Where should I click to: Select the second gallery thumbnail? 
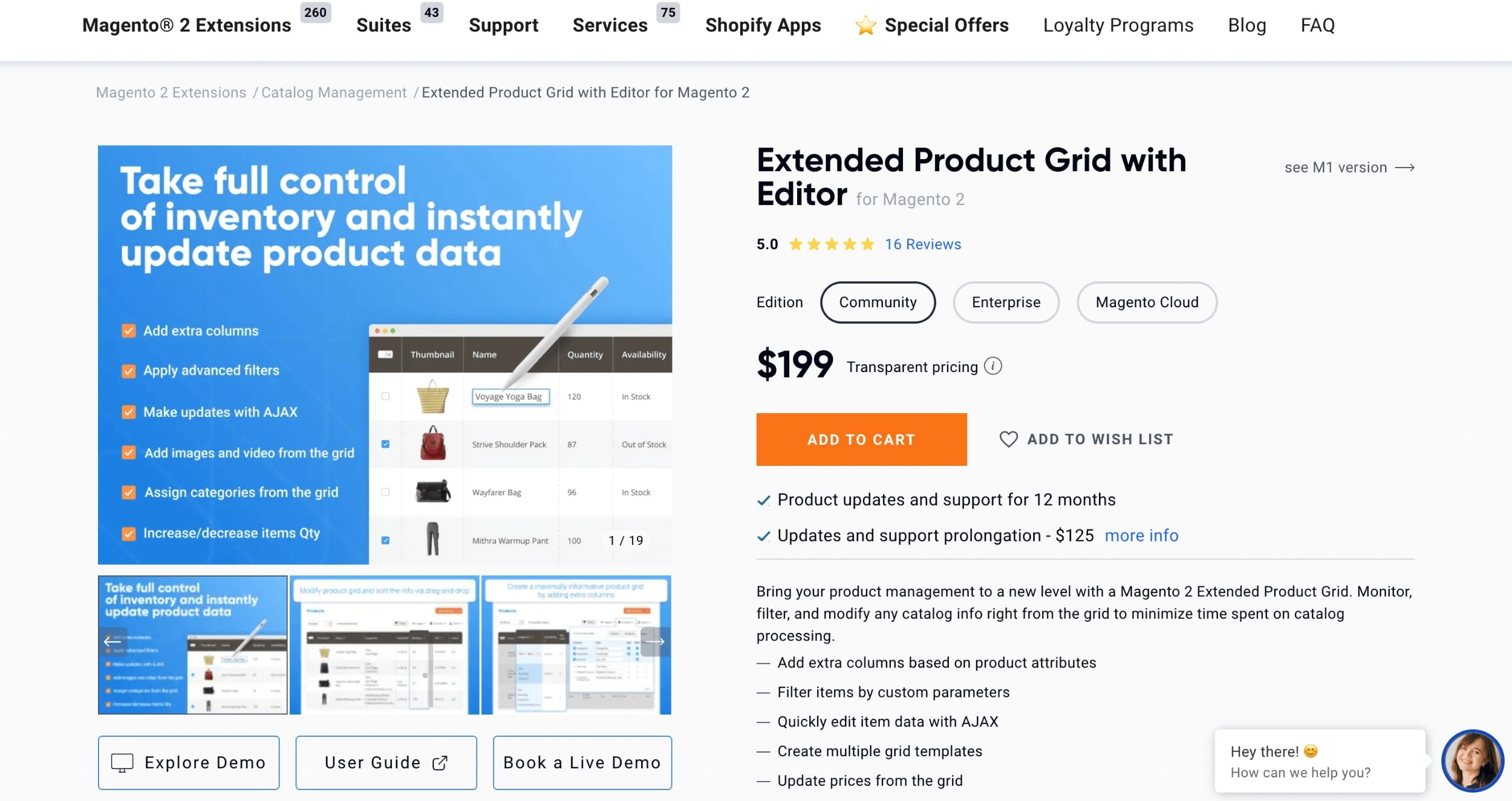pyautogui.click(x=384, y=645)
